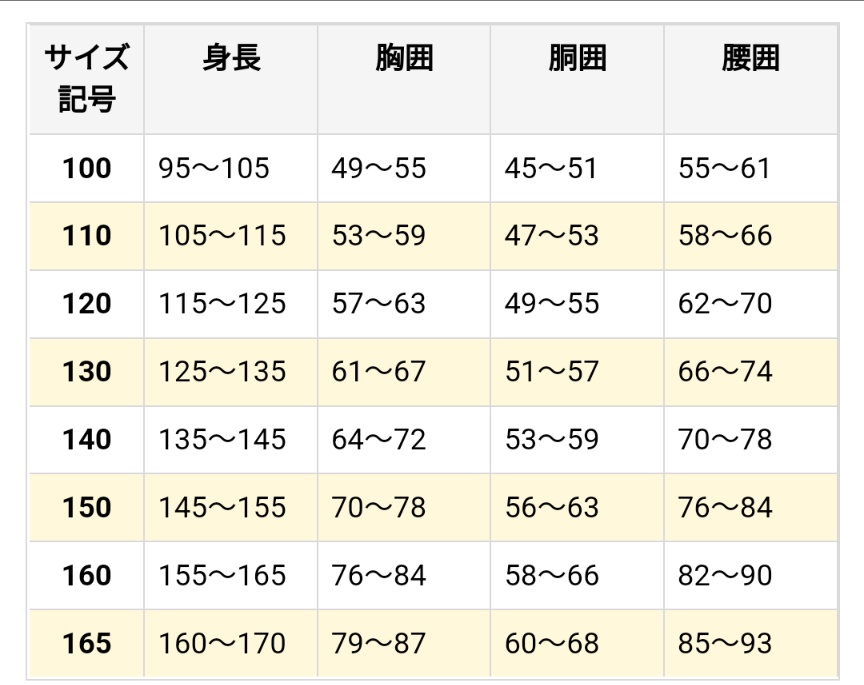
Task: Select the size 130 row label
Action: click(87, 372)
